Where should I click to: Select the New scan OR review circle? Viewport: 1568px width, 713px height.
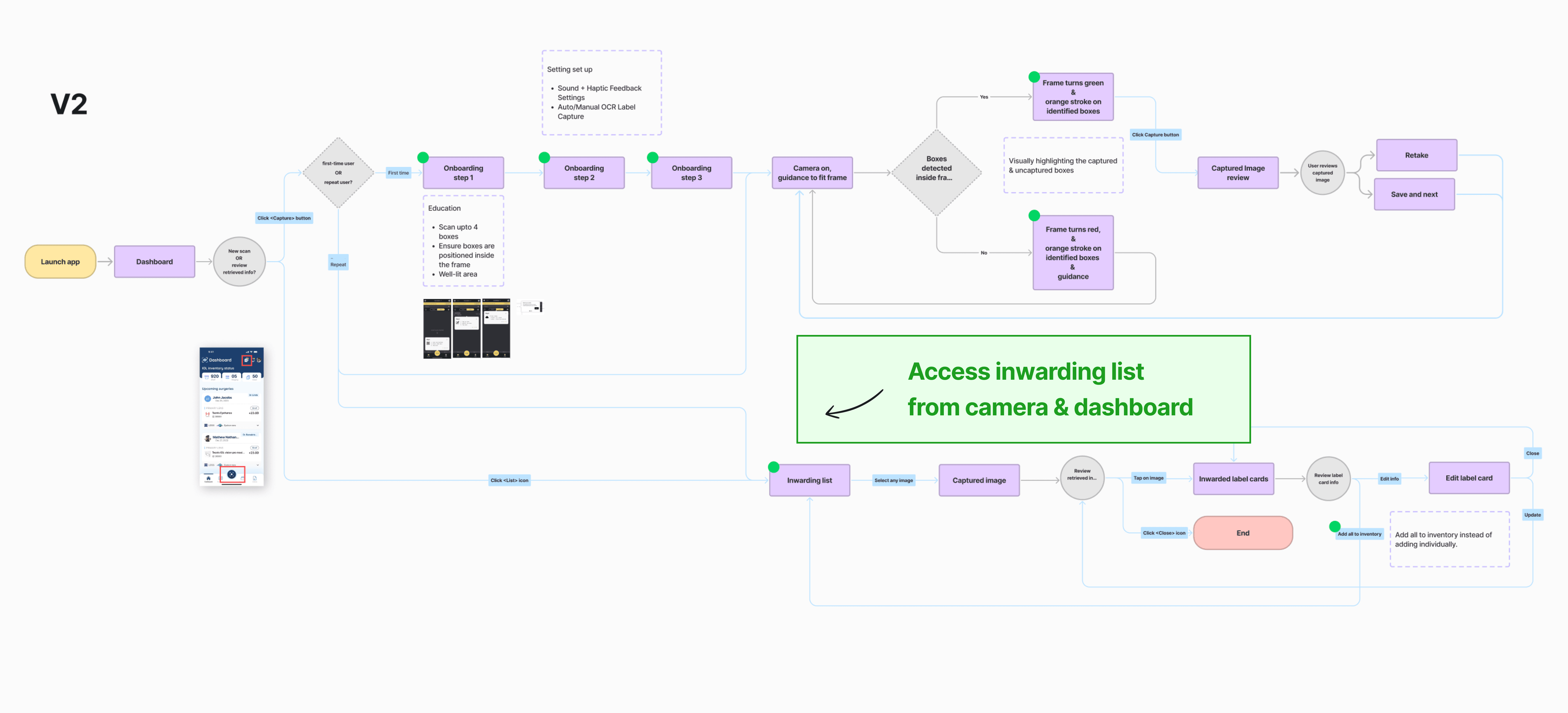pyautogui.click(x=239, y=262)
